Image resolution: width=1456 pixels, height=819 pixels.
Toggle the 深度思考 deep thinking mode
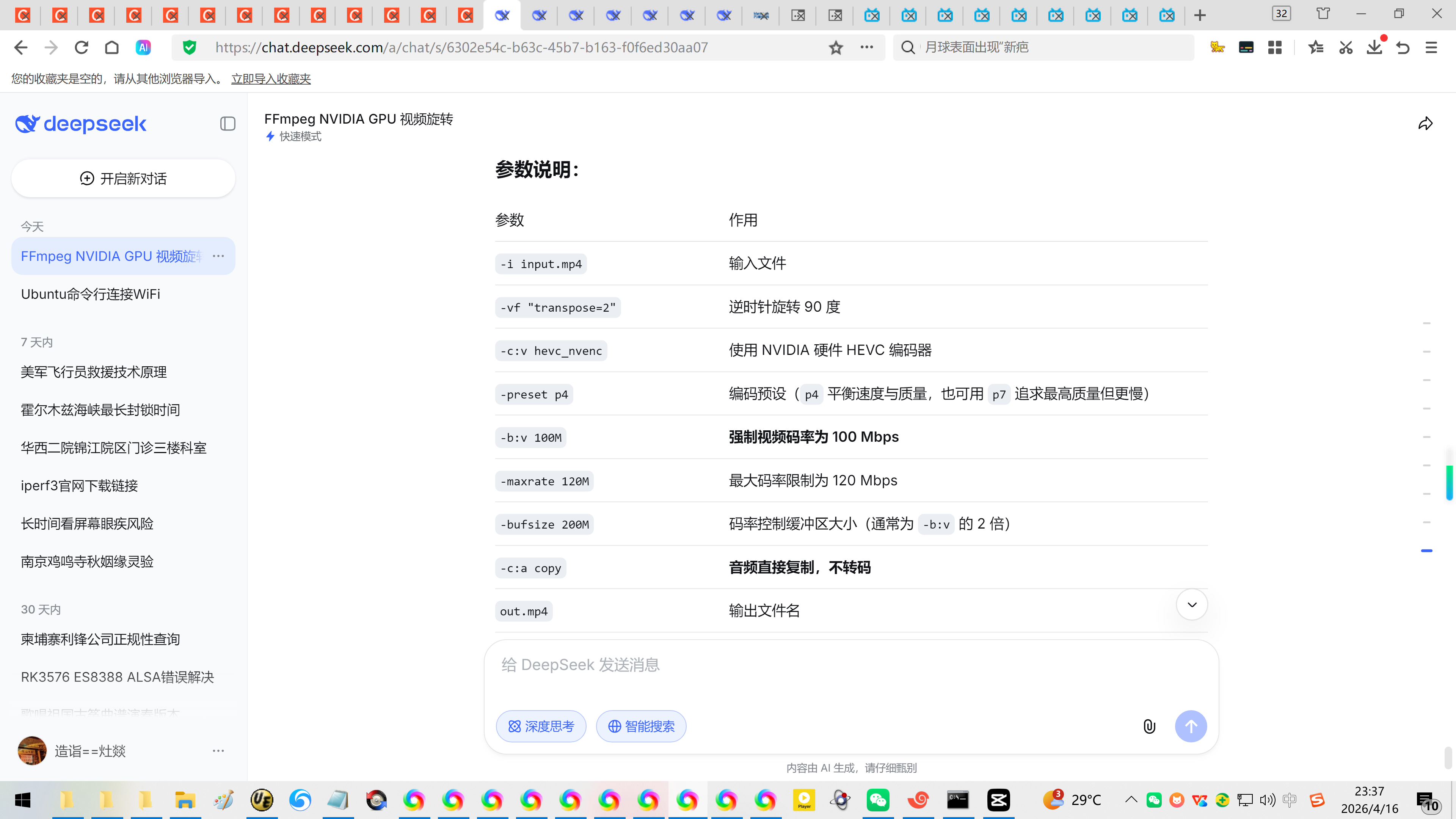coord(541,726)
